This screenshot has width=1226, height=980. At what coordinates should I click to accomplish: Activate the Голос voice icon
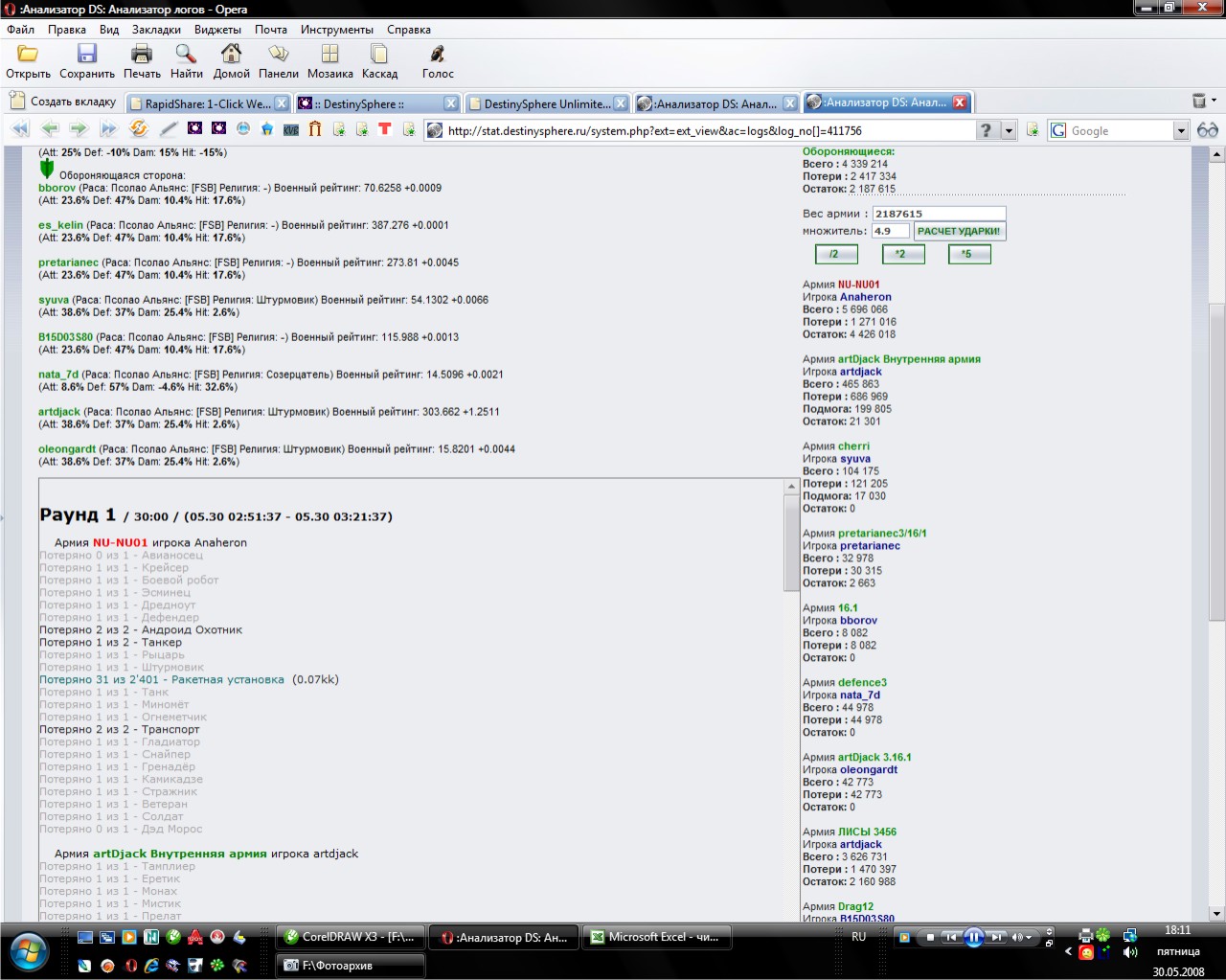tap(438, 54)
